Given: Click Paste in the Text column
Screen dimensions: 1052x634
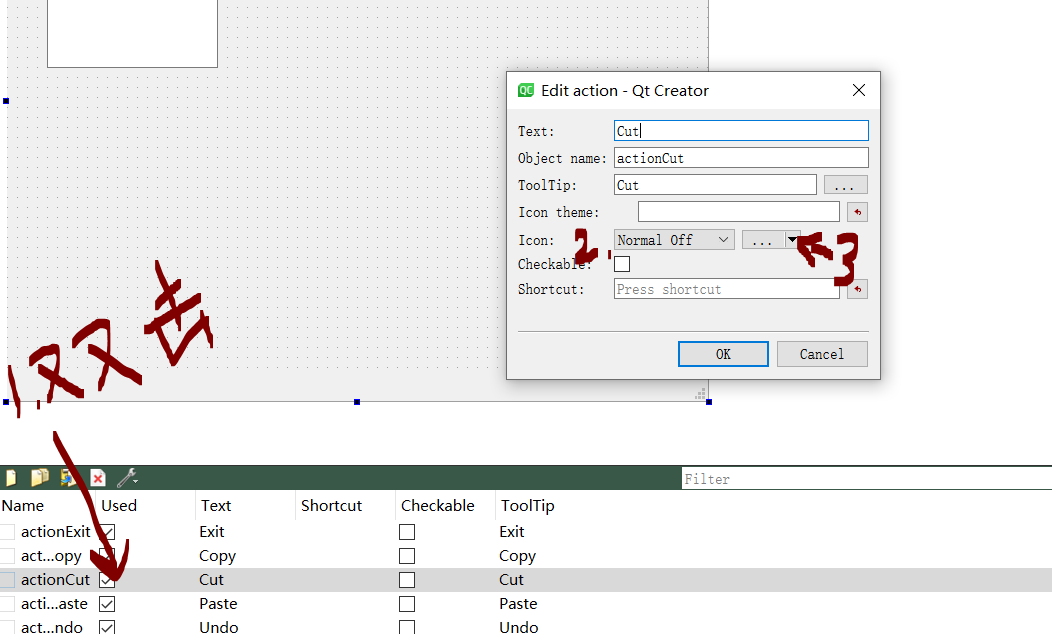Looking at the screenshot, I should (218, 604).
